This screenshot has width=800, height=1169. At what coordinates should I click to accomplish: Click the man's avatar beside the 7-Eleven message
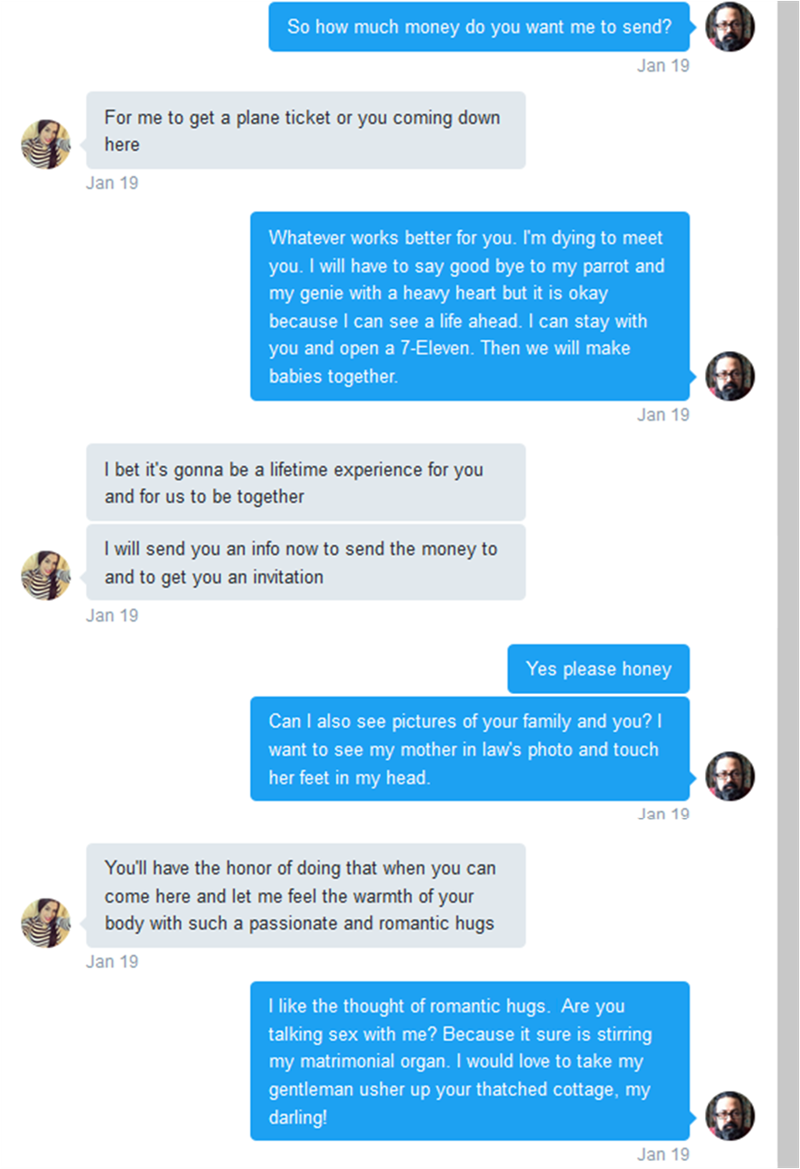pyautogui.click(x=730, y=376)
